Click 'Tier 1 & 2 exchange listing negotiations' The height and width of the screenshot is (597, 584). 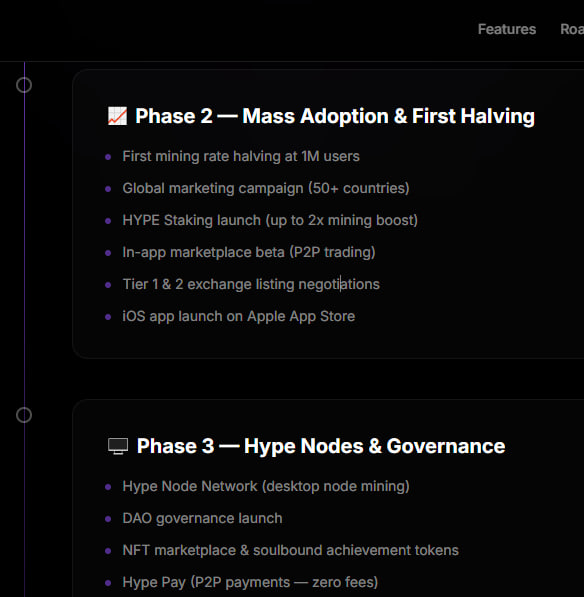tap(251, 284)
